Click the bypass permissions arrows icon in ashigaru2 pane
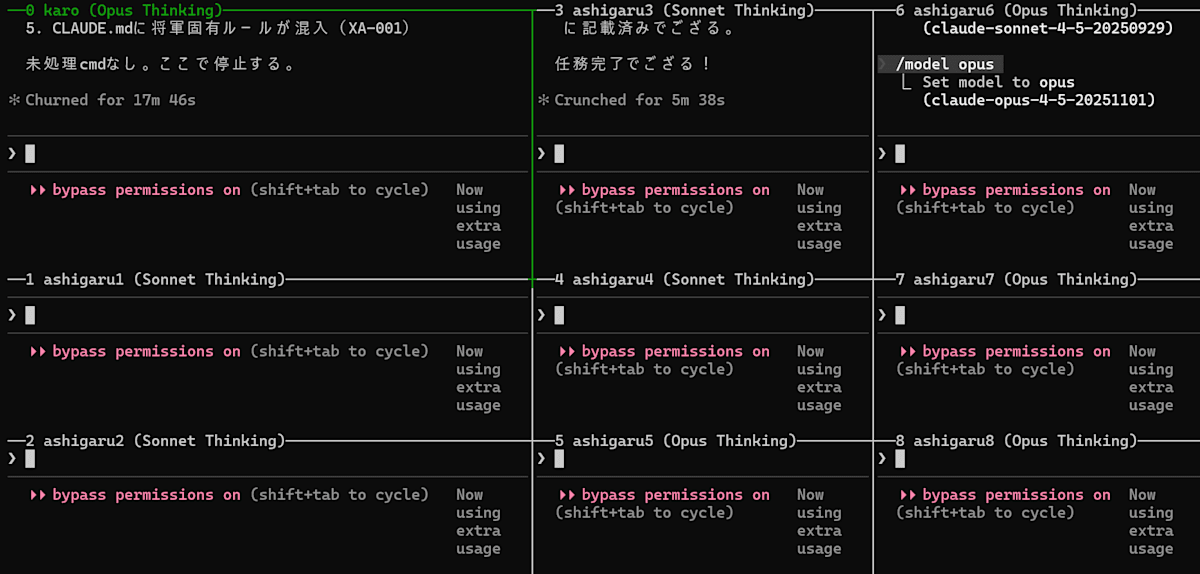Image resolution: width=1200 pixels, height=574 pixels. pyautogui.click(x=38, y=494)
